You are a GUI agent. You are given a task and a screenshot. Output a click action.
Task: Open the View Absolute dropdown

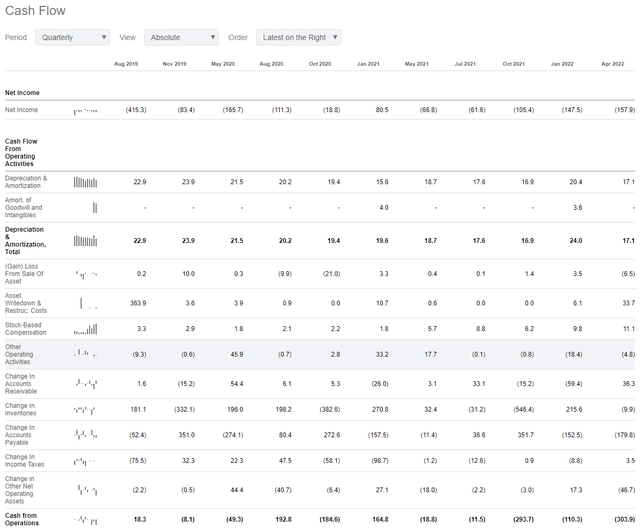click(x=181, y=37)
